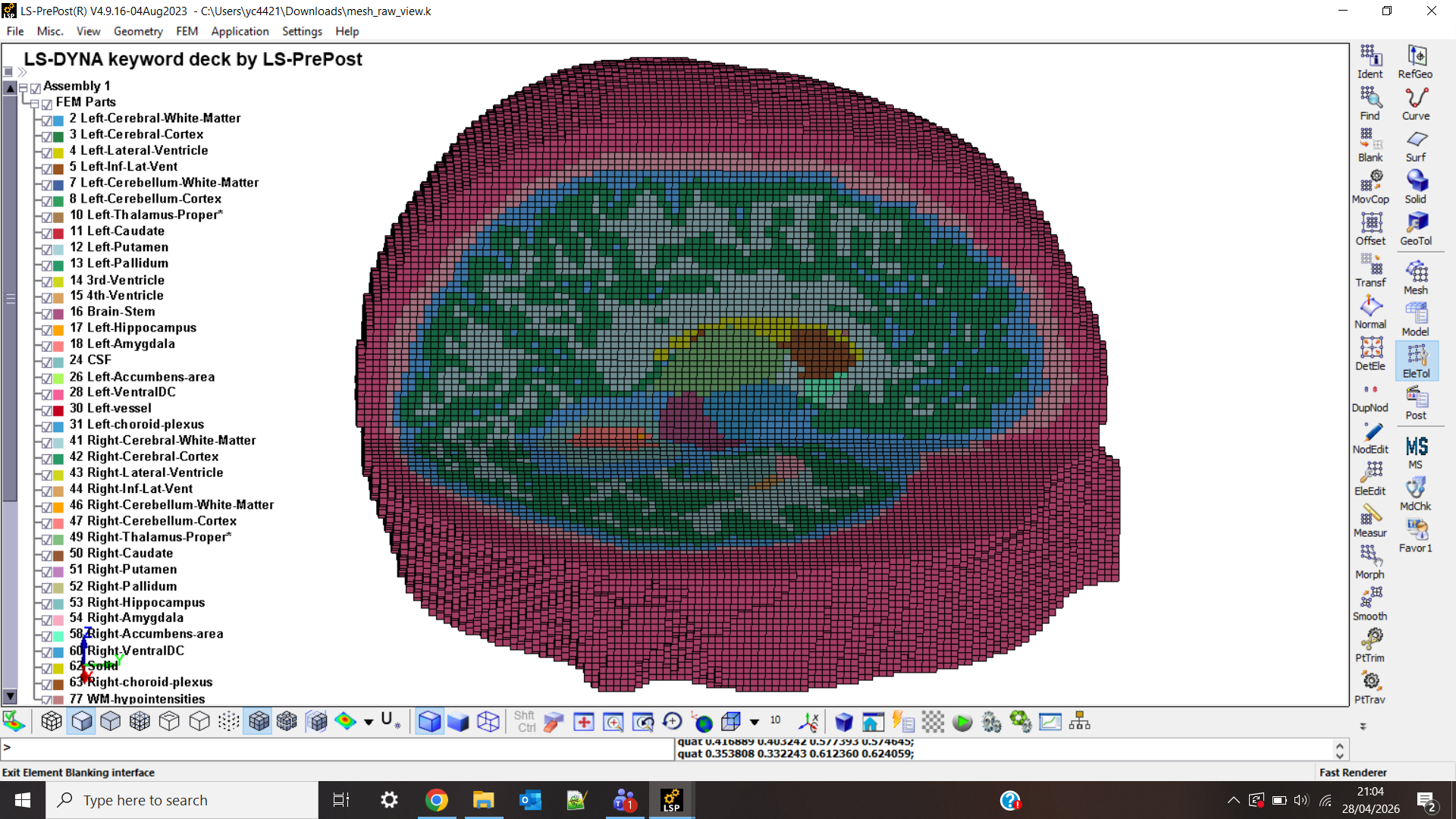Image resolution: width=1456 pixels, height=819 pixels.
Task: Select the EleTol toolbar group
Action: coord(1416,361)
